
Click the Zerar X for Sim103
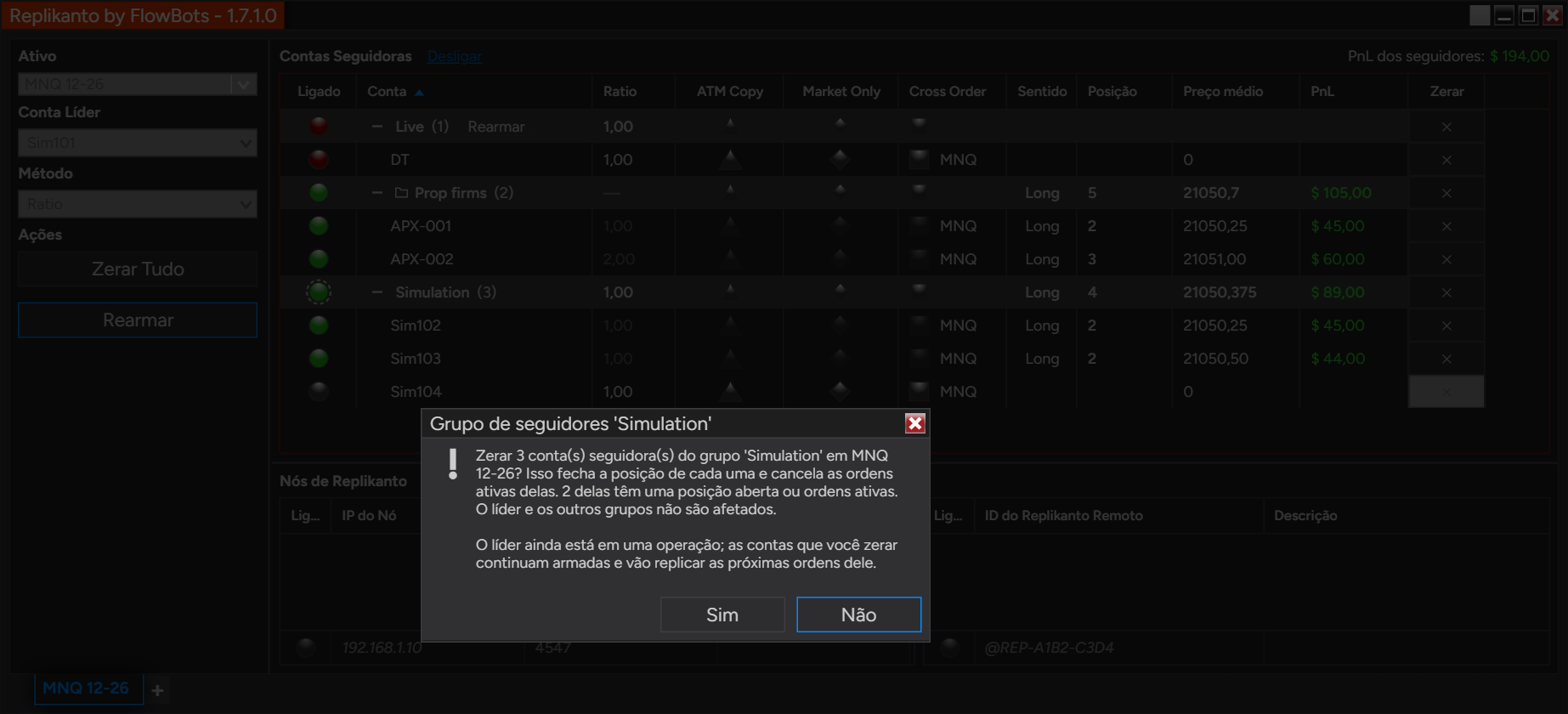[x=1446, y=359]
